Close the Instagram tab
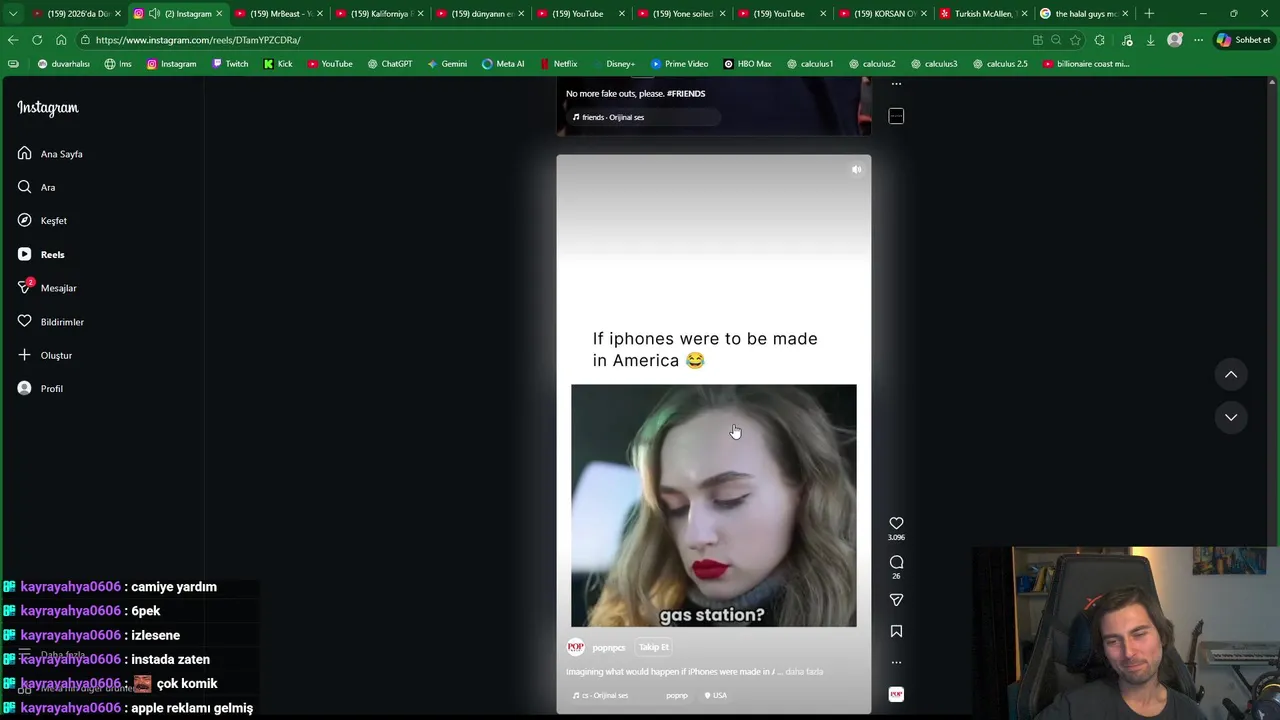 click(219, 14)
